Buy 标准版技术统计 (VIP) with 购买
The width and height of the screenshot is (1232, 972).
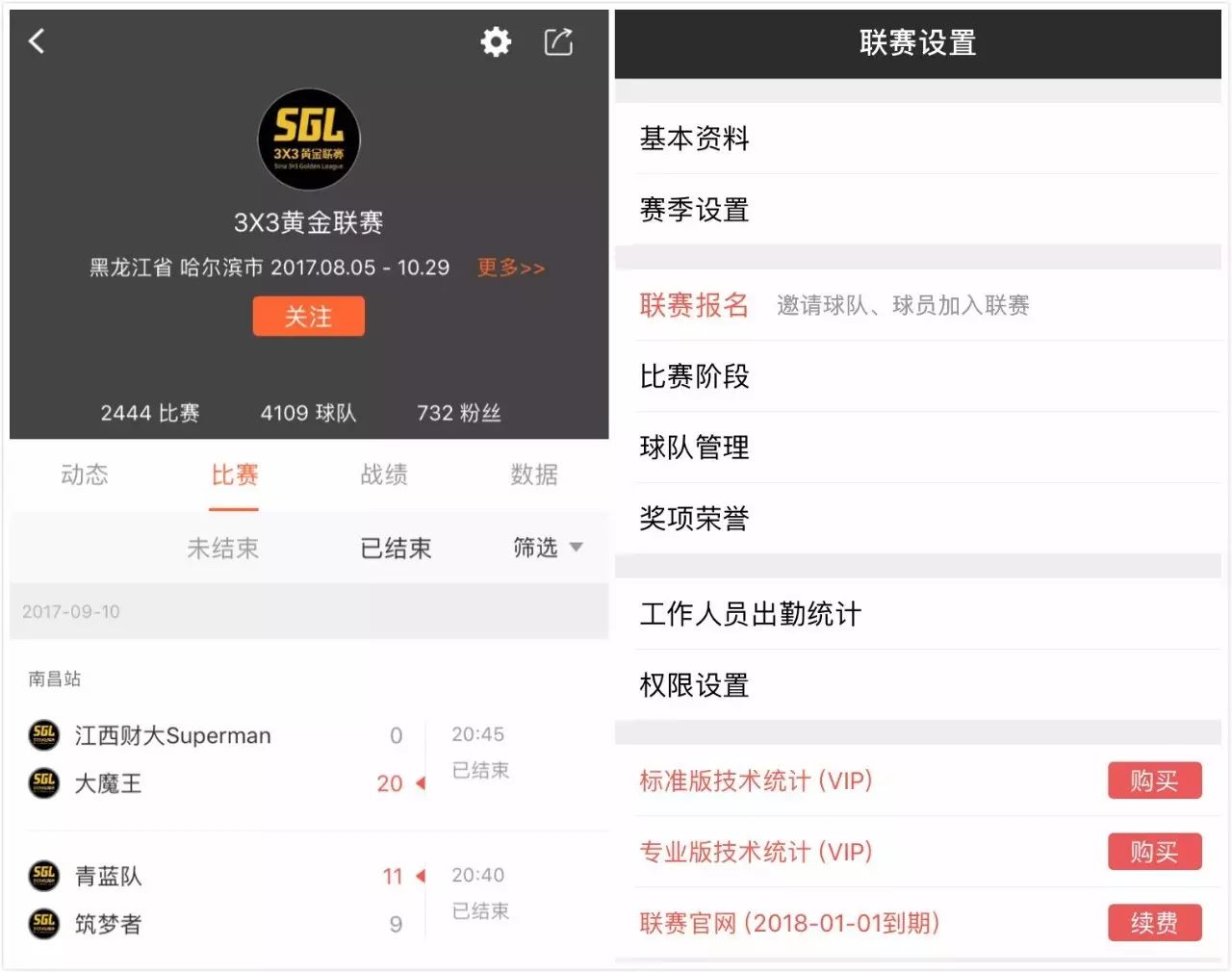coord(1155,780)
